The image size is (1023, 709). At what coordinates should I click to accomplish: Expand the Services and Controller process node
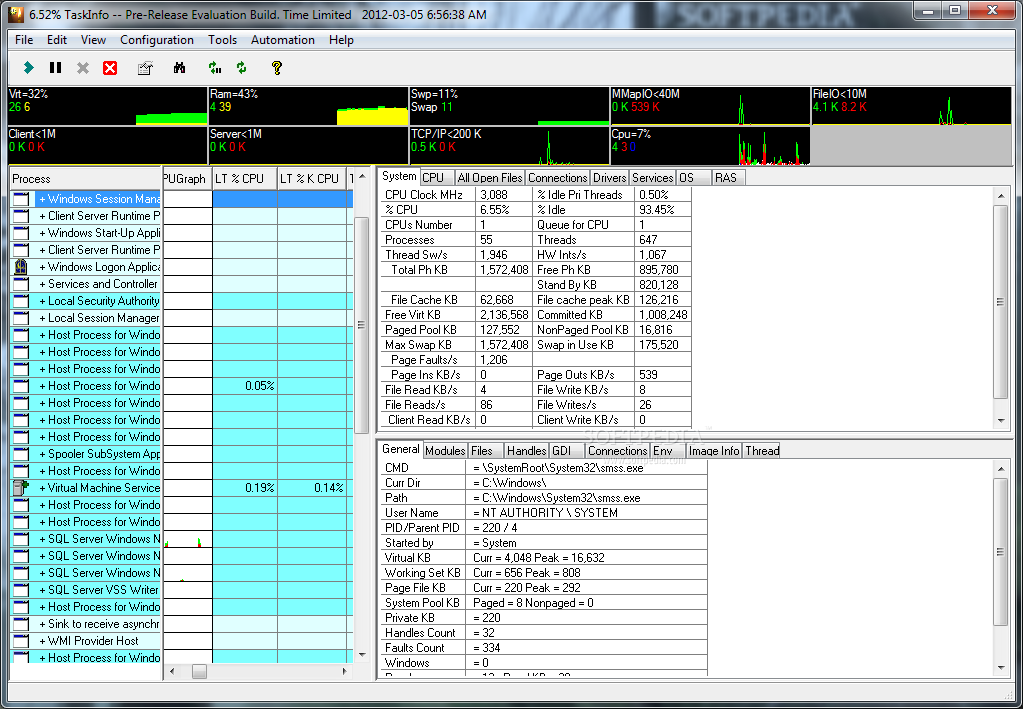coord(42,284)
